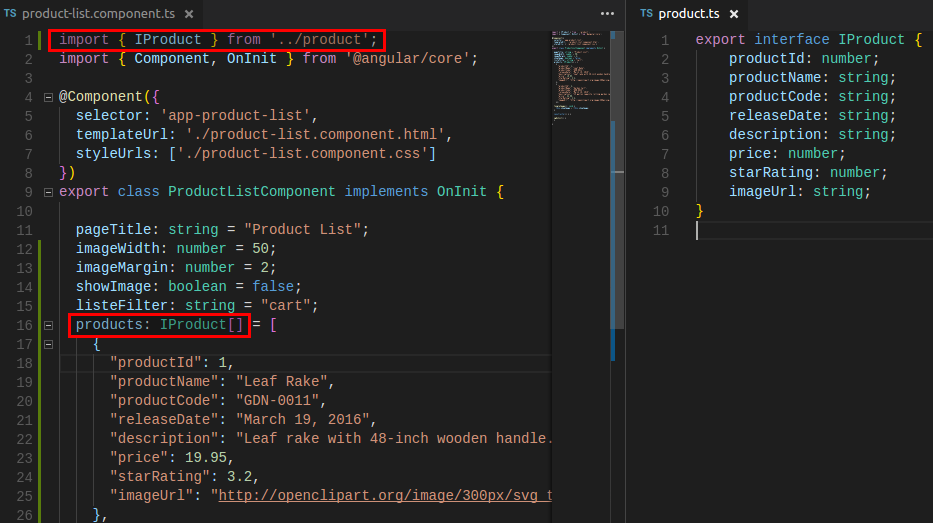
Task: Click the TS icon on product-list.component.ts tab
Action: point(10,14)
